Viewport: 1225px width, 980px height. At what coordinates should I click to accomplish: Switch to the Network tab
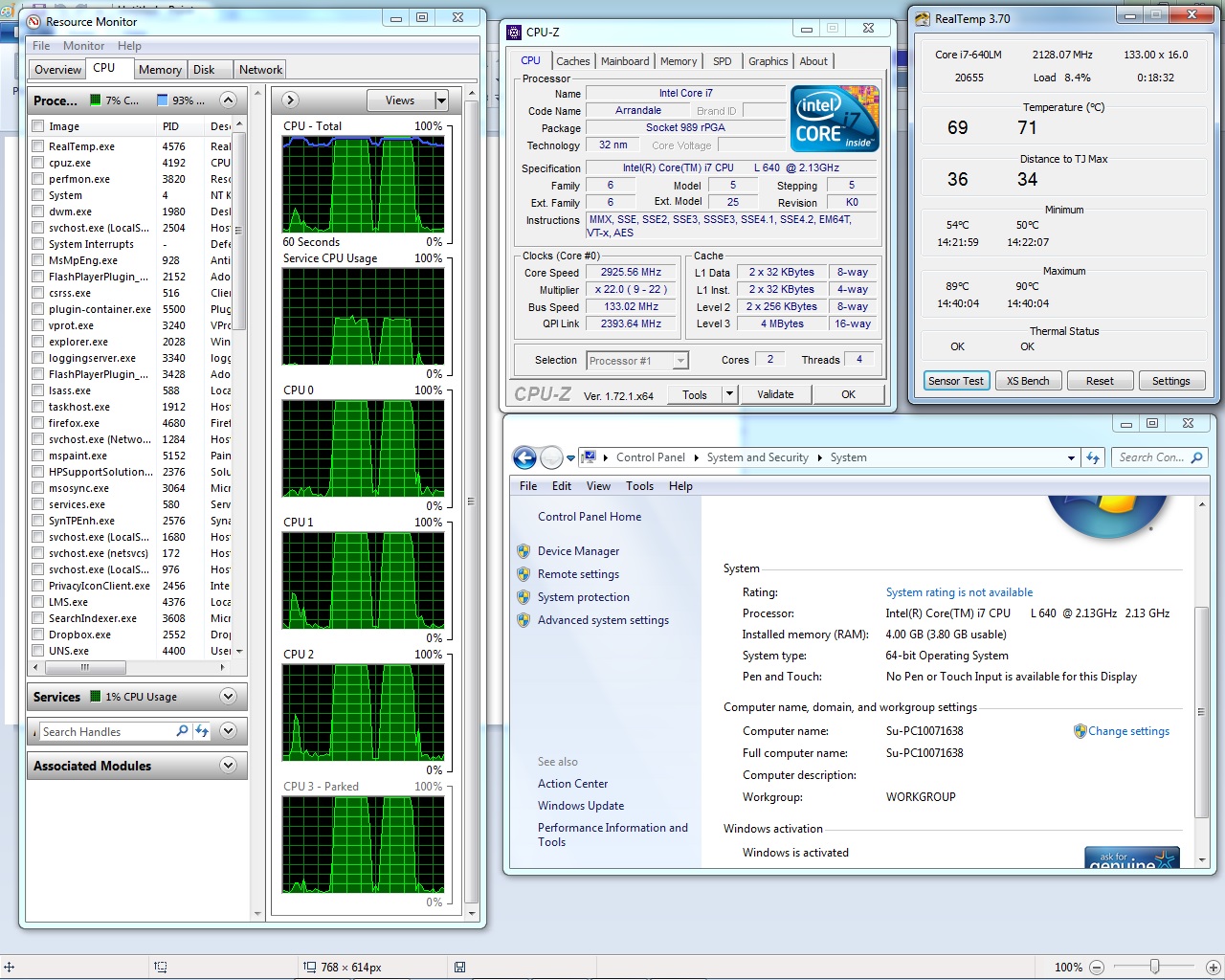click(260, 70)
